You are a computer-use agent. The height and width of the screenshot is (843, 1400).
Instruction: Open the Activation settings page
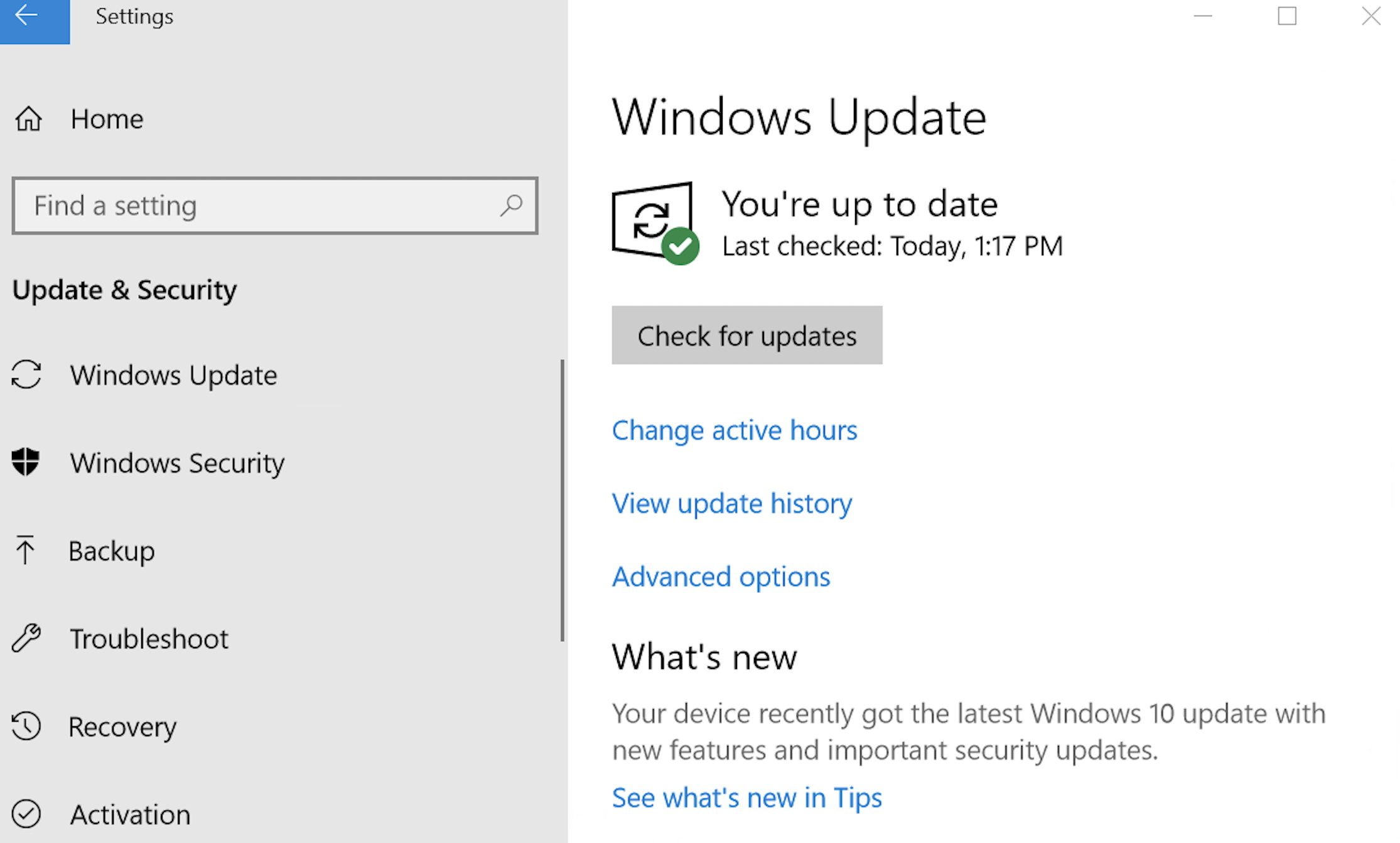130,815
